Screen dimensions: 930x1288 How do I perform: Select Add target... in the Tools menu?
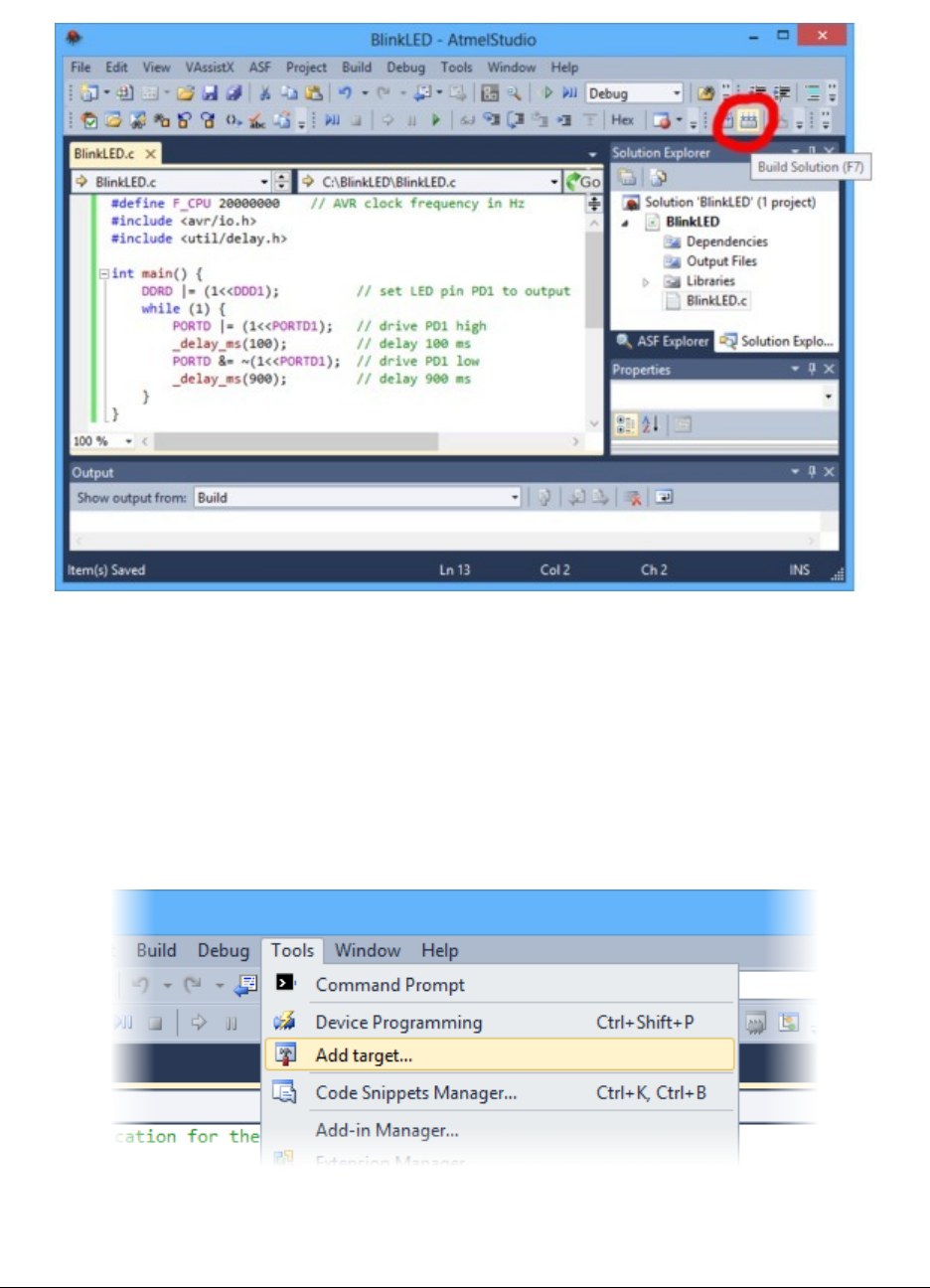tap(501, 1055)
